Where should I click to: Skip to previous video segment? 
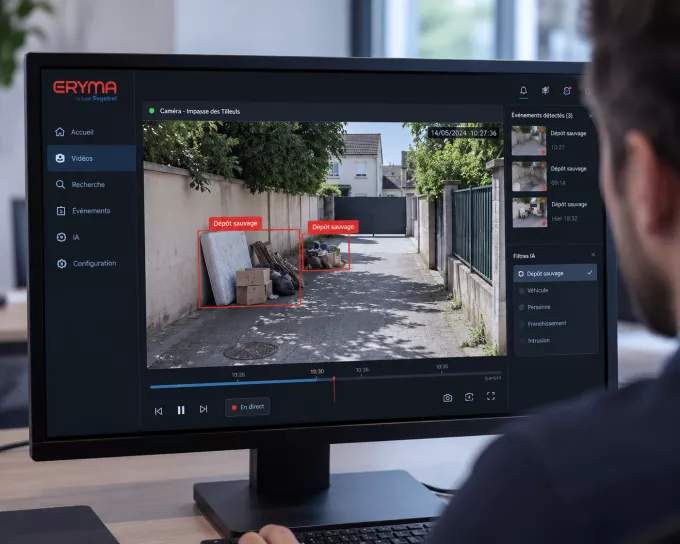point(158,411)
